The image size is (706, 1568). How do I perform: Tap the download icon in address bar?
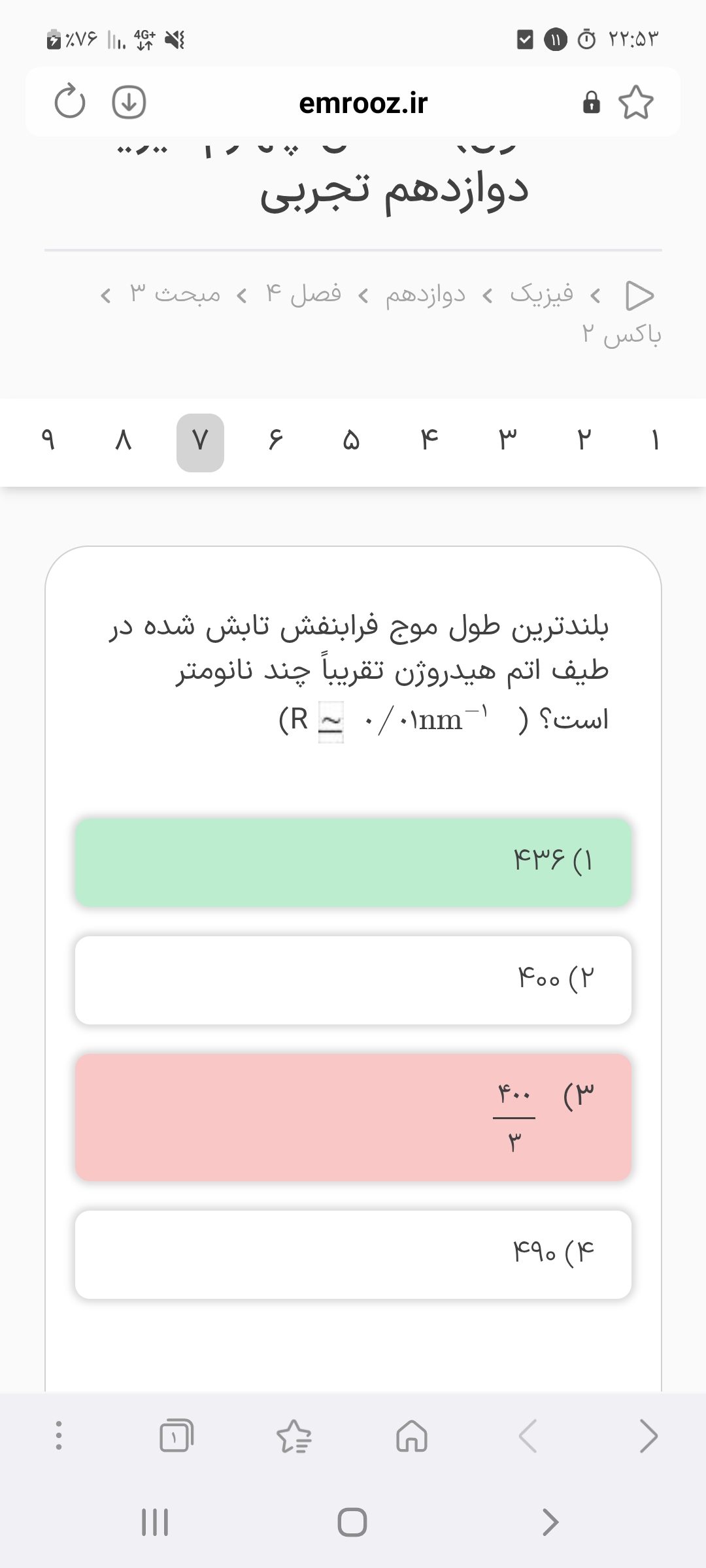click(129, 102)
